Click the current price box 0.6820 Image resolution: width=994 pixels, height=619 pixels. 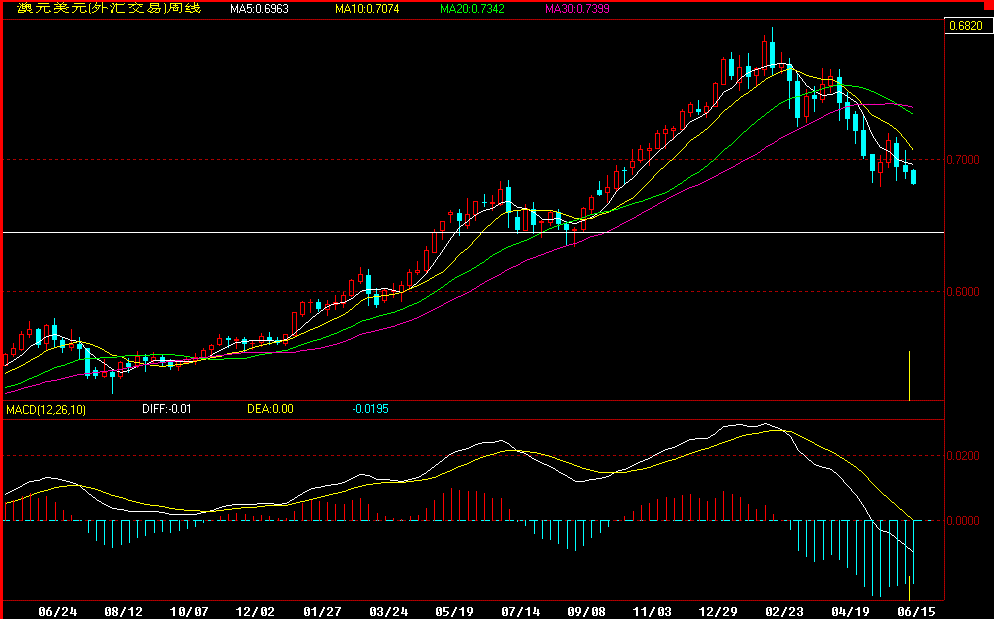point(968,25)
